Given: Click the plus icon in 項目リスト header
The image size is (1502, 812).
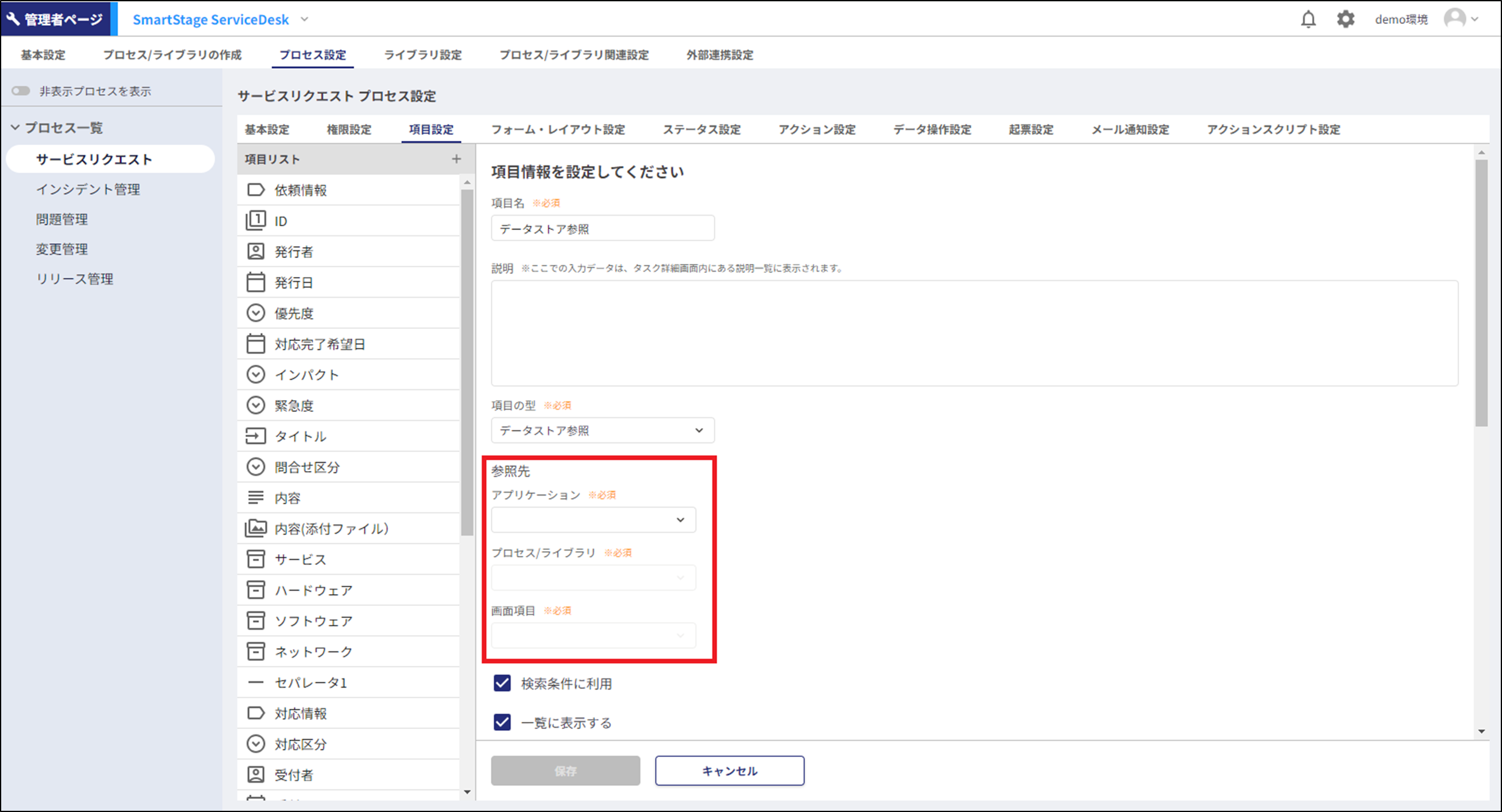Looking at the screenshot, I should pyautogui.click(x=456, y=159).
